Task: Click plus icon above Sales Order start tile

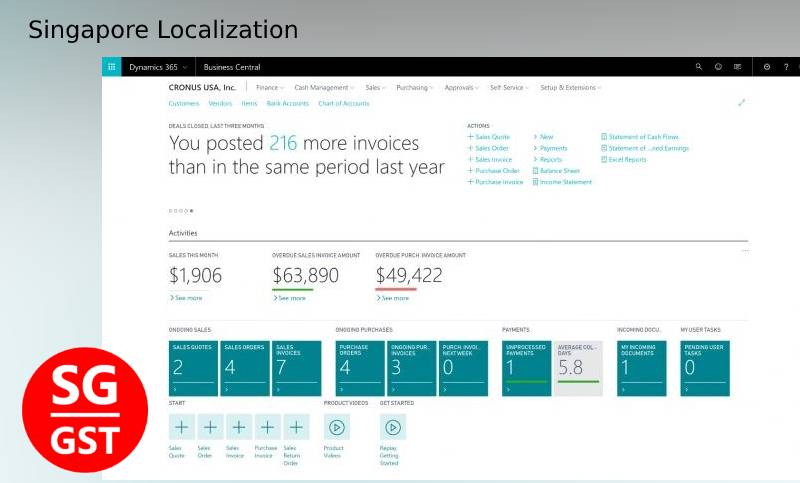Action: [210, 427]
